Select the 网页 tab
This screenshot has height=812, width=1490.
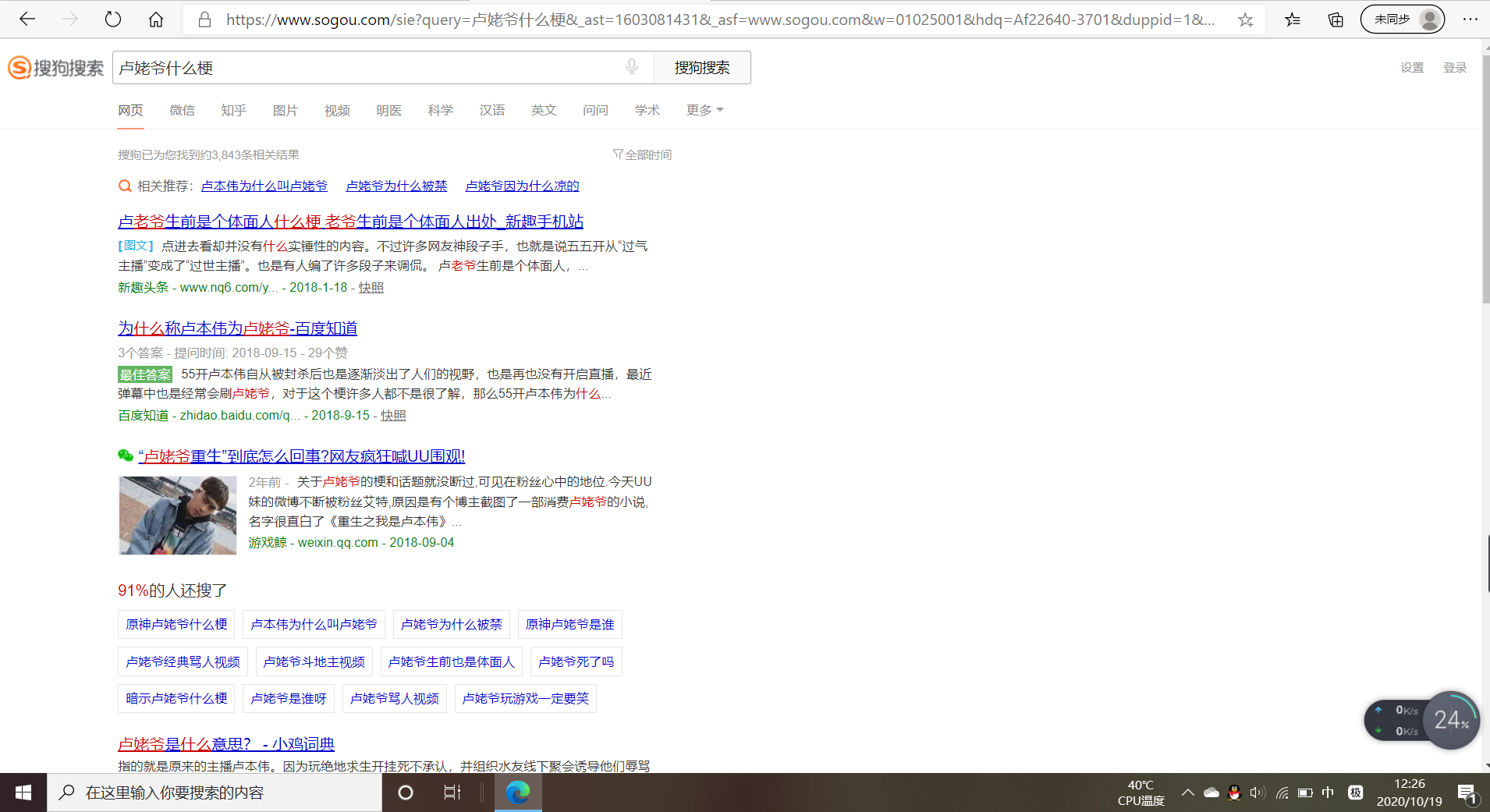point(131,110)
